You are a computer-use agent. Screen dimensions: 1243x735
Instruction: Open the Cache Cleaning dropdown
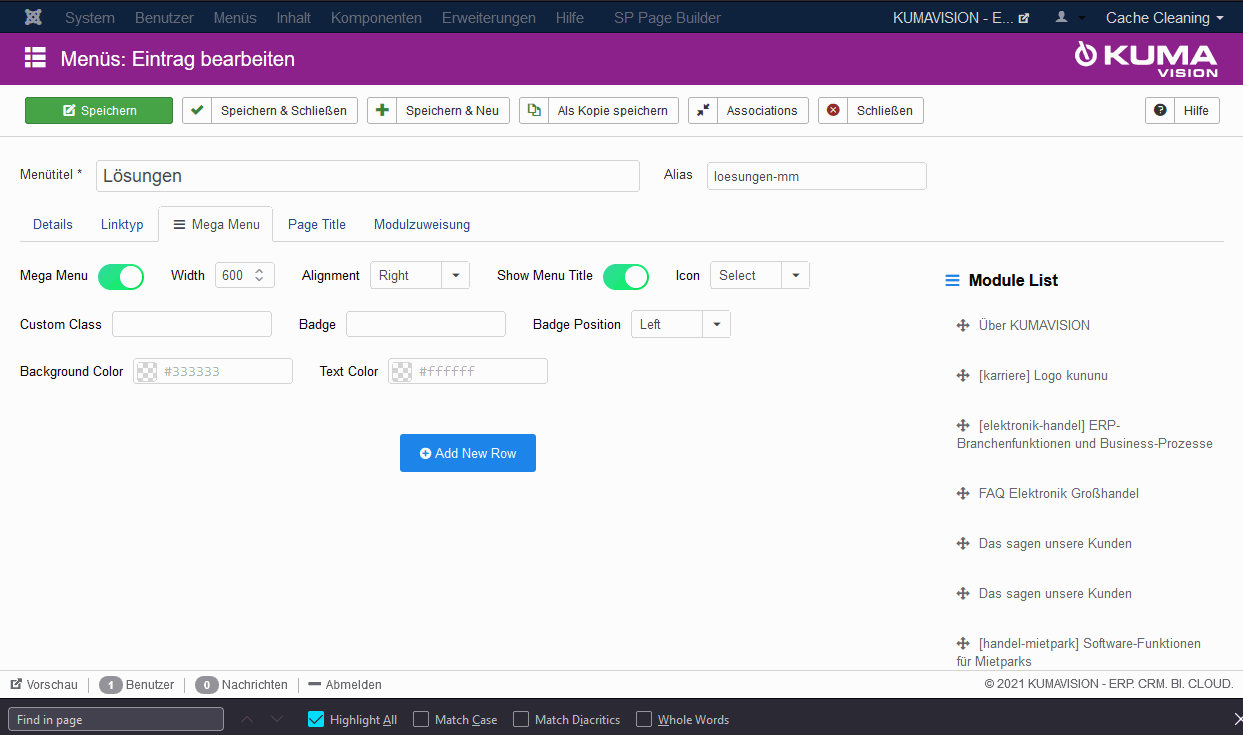[x=1165, y=18]
